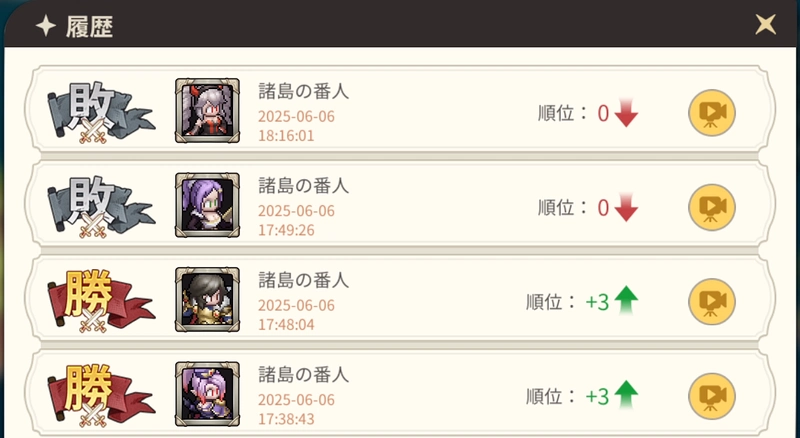800x438 pixels.
Task: Select the 2025-06-06 17:49:26 timestamp
Action: [296, 221]
